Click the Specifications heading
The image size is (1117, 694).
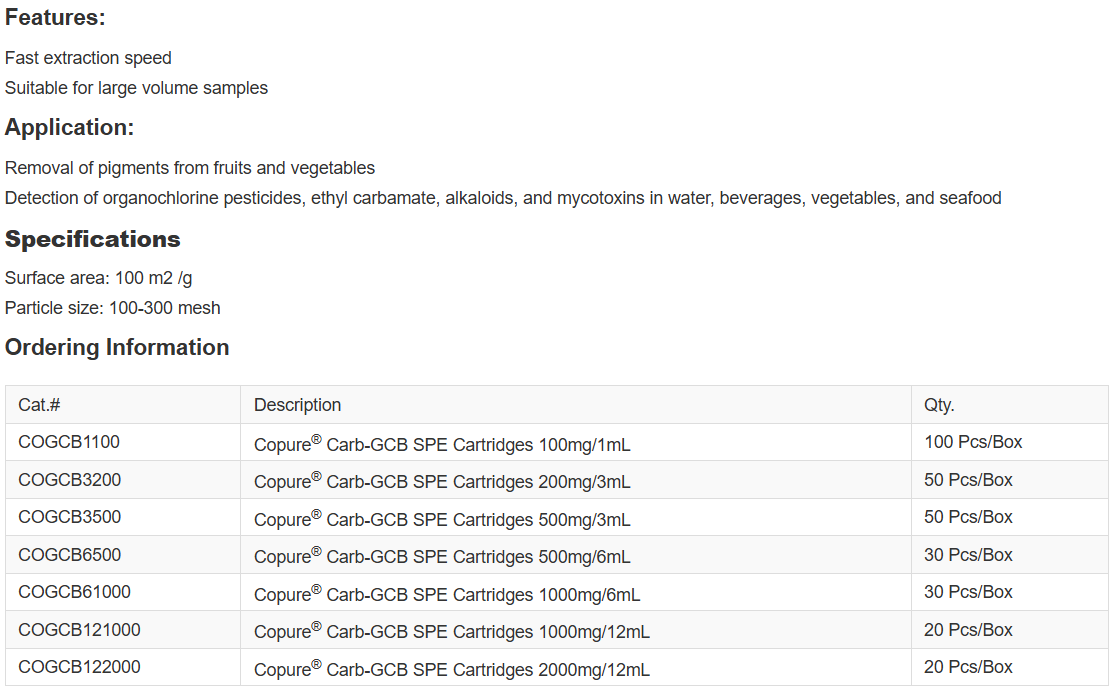click(93, 239)
